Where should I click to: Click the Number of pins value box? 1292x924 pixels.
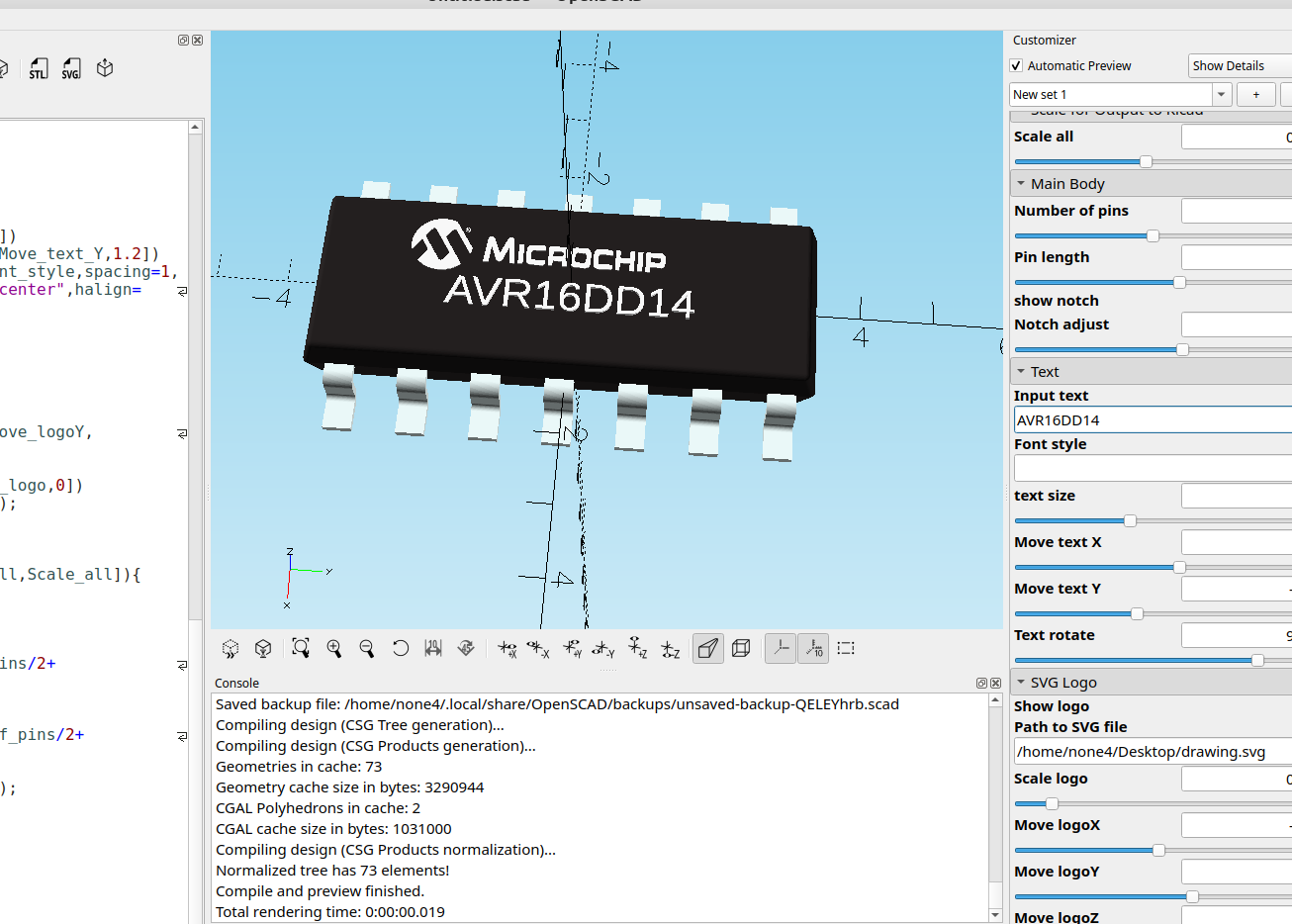coord(1237,211)
